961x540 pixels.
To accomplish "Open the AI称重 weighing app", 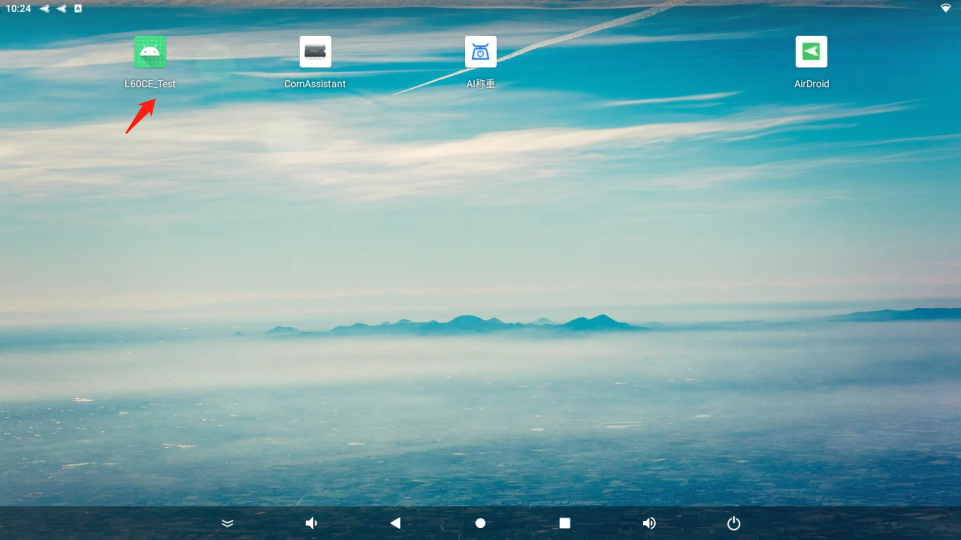I will pos(480,52).
